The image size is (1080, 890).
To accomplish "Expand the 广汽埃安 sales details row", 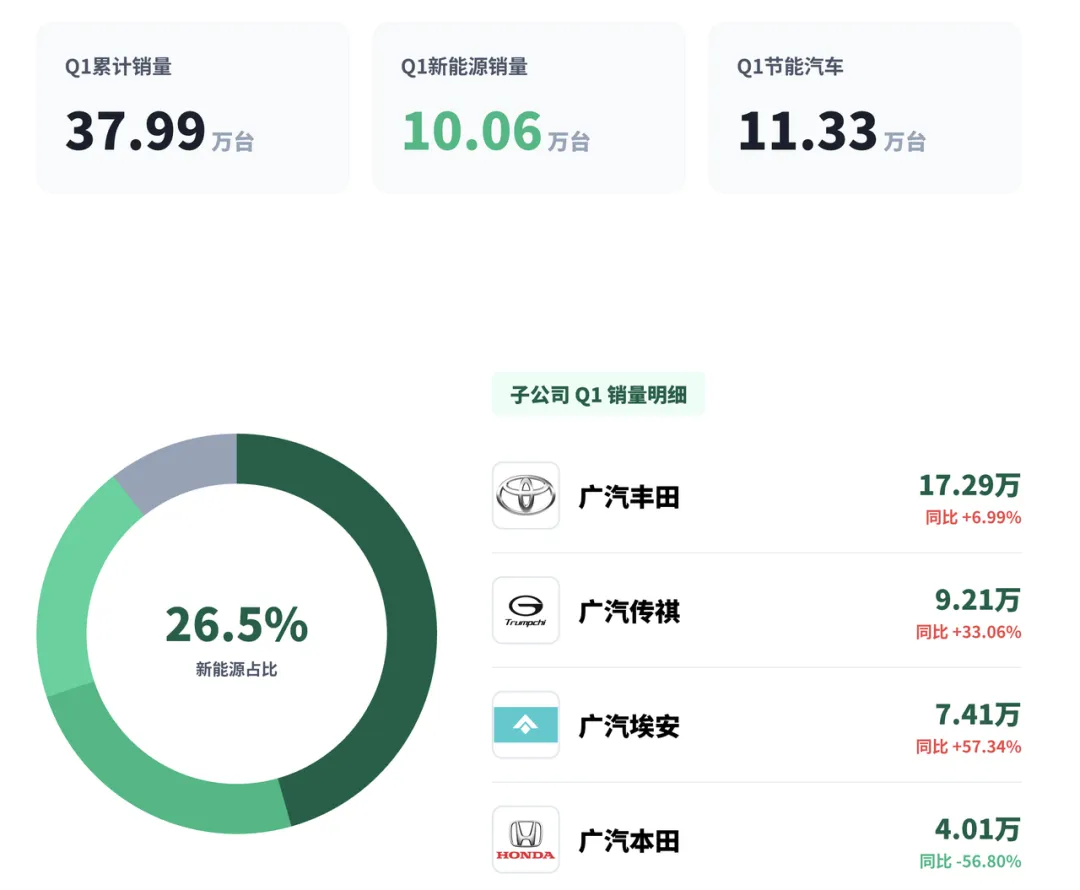I will 755,725.
